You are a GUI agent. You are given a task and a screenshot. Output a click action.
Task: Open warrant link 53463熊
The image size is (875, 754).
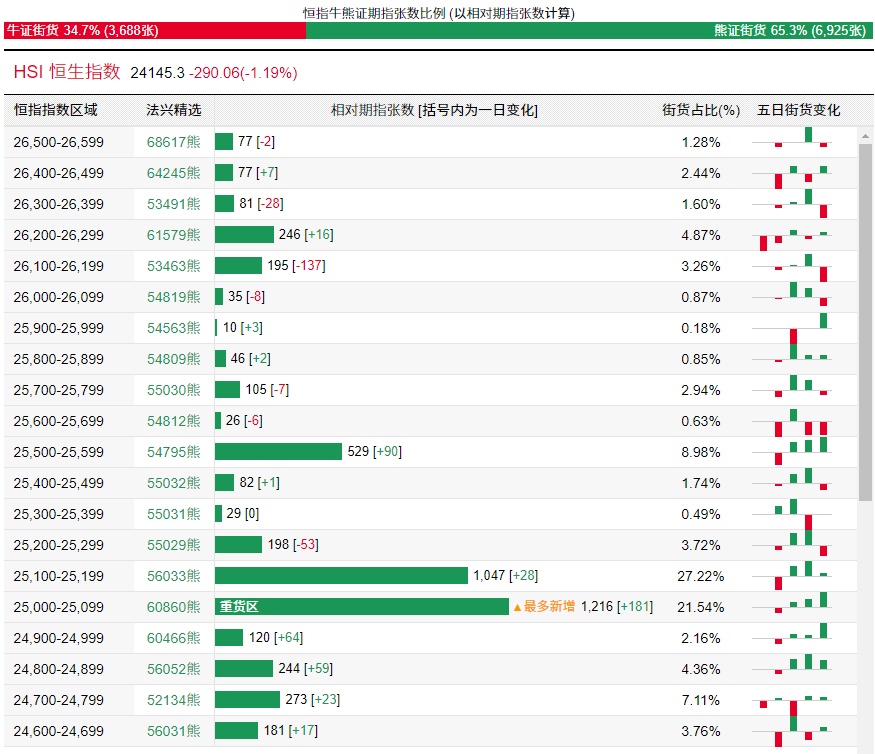click(x=174, y=266)
